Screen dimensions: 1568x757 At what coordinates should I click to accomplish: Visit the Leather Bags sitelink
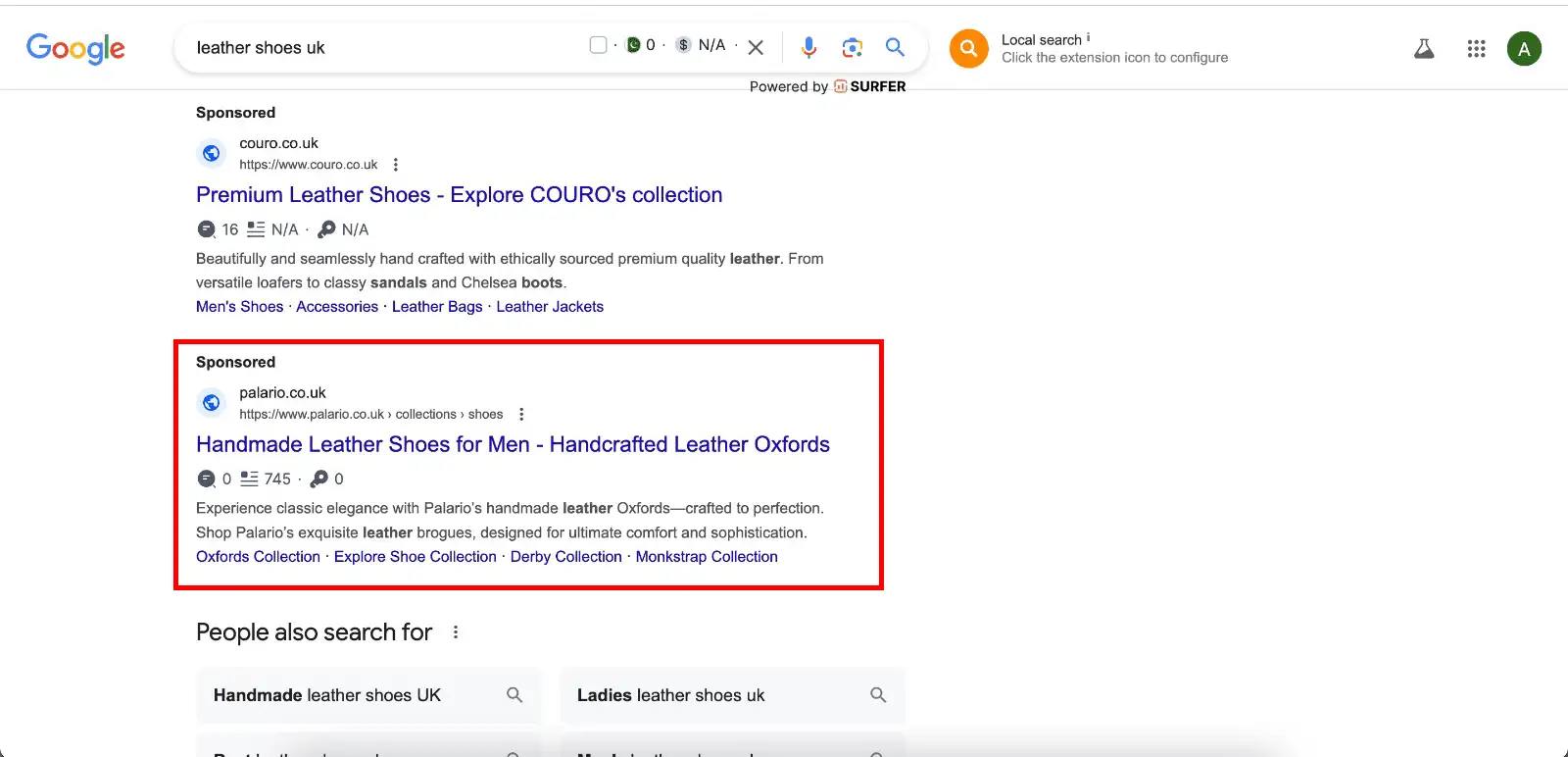pyautogui.click(x=437, y=307)
